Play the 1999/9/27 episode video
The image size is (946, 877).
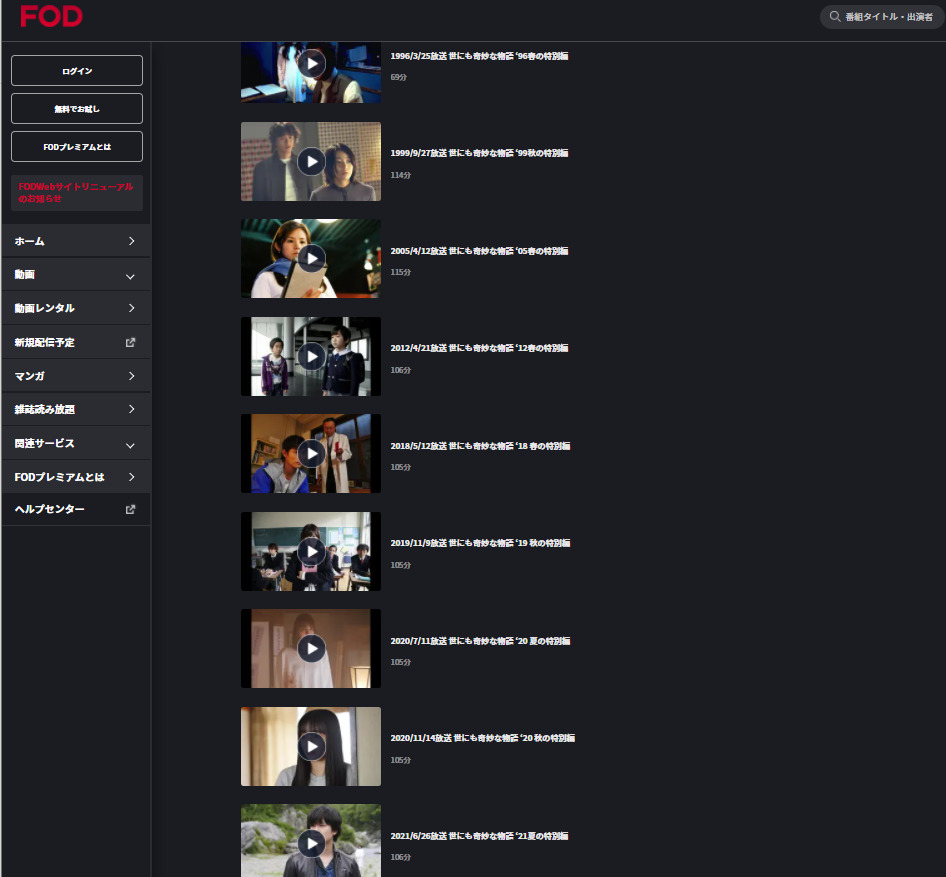point(311,161)
